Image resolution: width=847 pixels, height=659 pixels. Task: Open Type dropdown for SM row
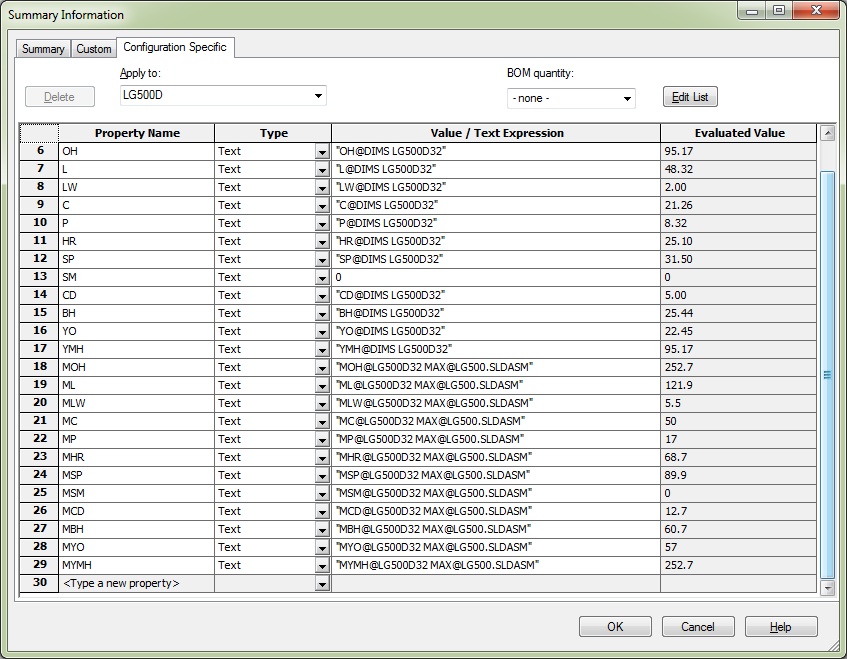(x=322, y=278)
